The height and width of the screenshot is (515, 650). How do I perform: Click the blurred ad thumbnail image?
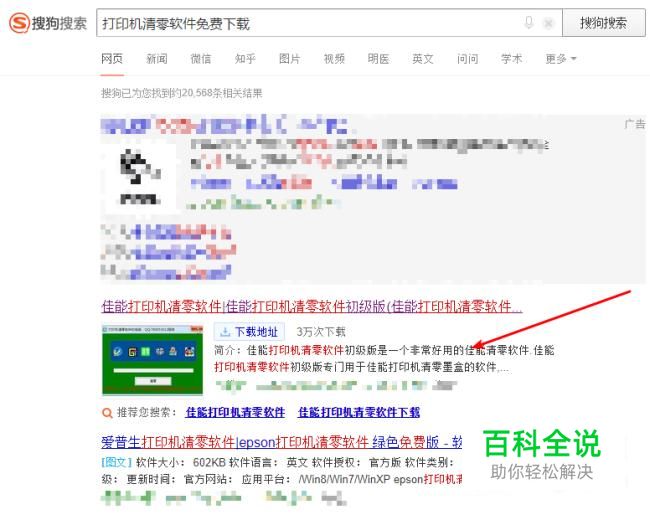pos(141,178)
